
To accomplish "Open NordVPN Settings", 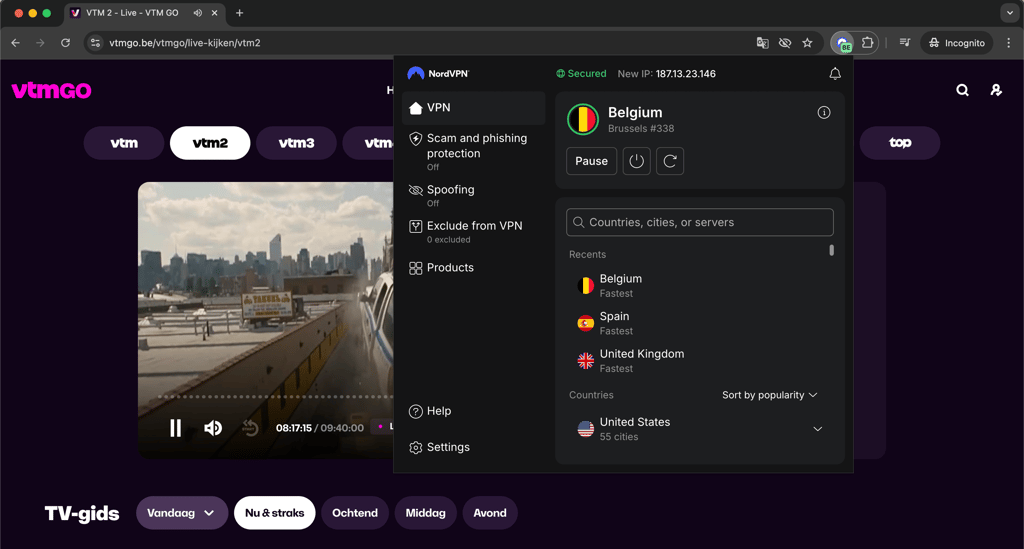I will tap(440, 447).
